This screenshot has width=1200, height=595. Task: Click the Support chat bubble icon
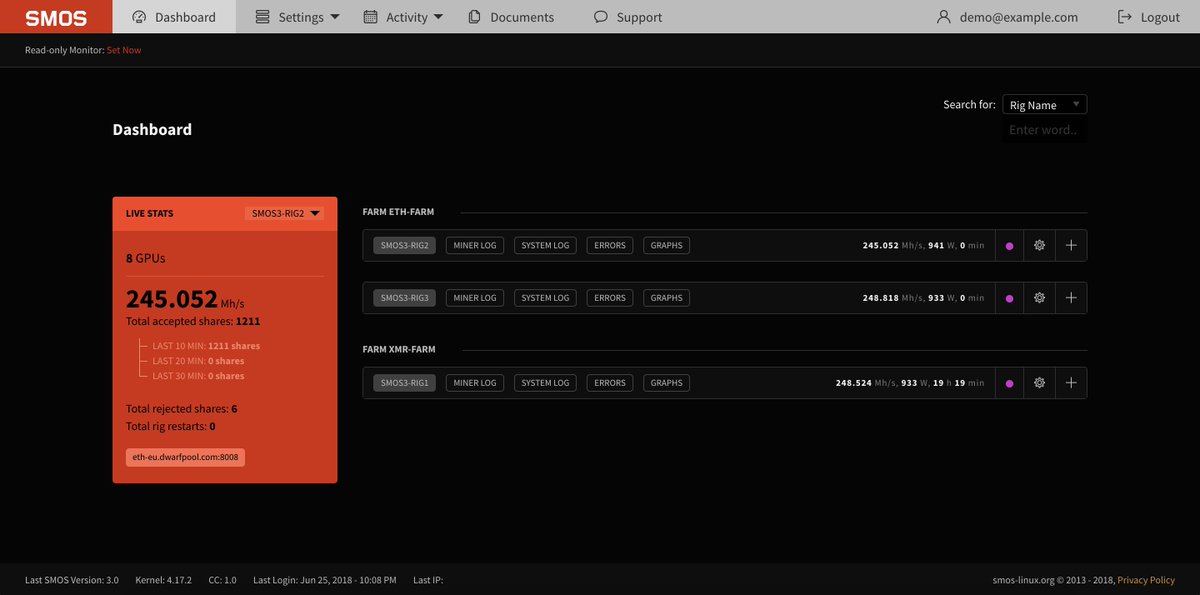pos(600,17)
